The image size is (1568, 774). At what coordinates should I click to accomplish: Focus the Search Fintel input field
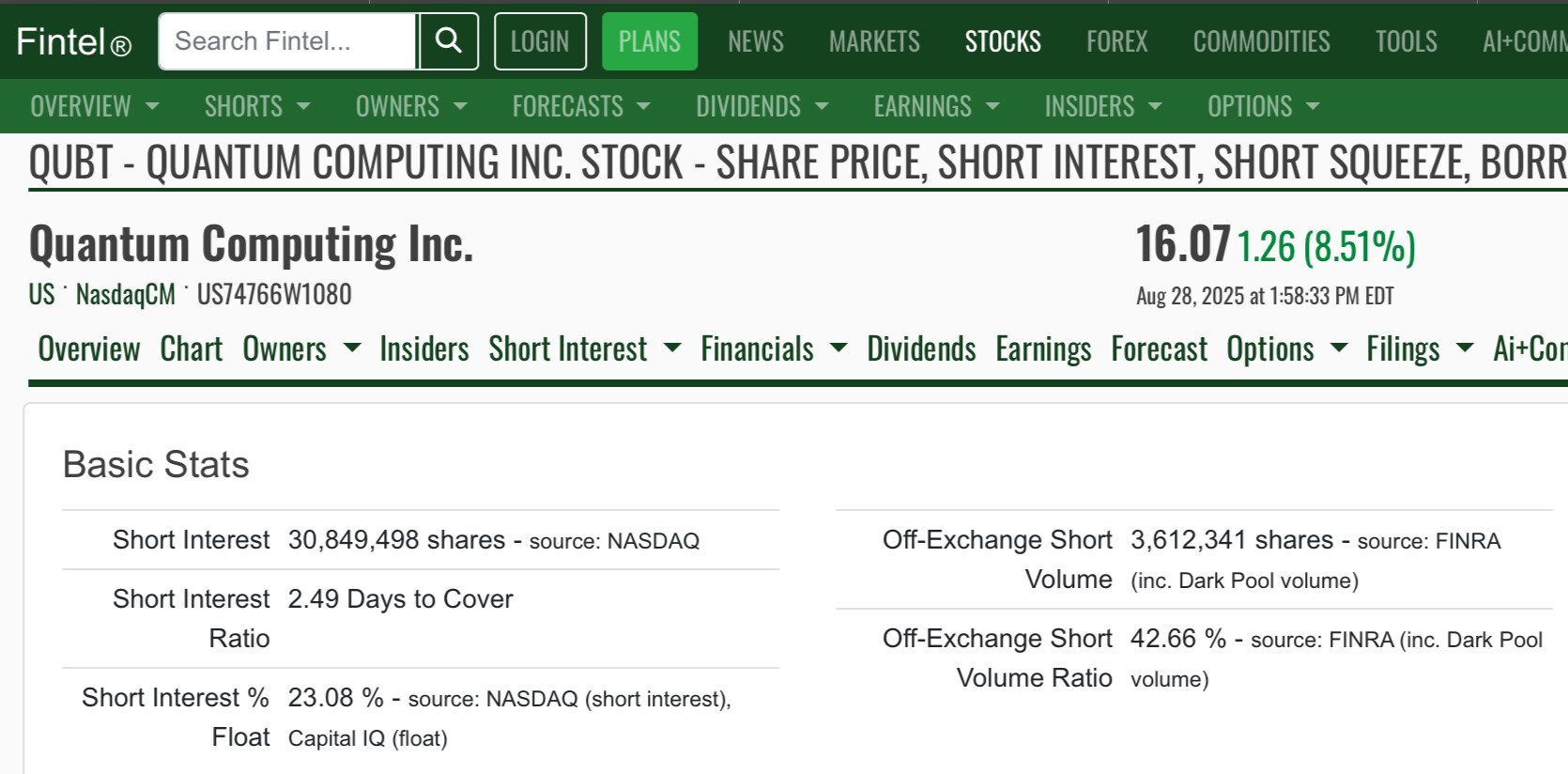coord(287,41)
